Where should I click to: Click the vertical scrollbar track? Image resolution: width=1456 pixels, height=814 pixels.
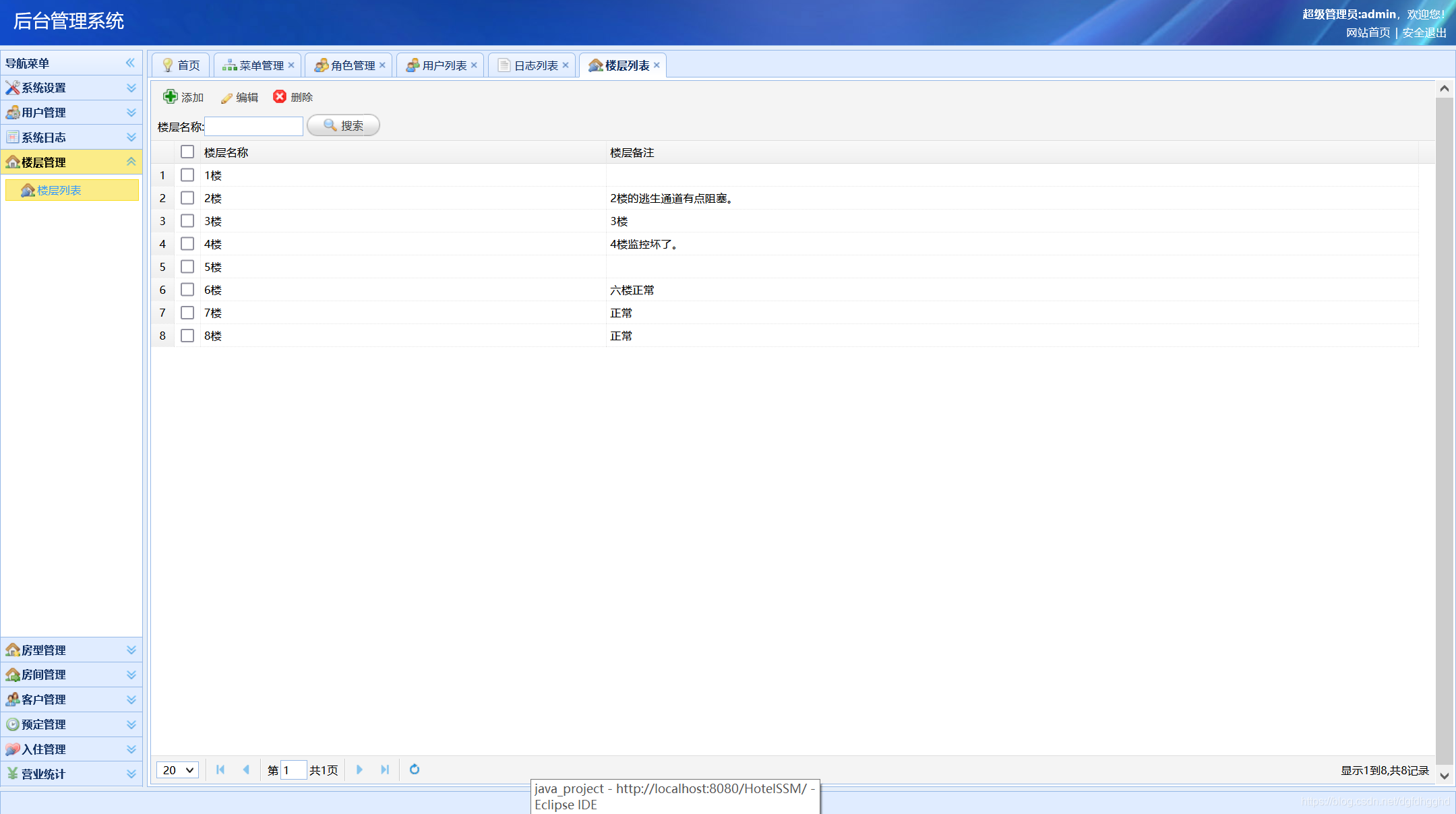(1444, 431)
